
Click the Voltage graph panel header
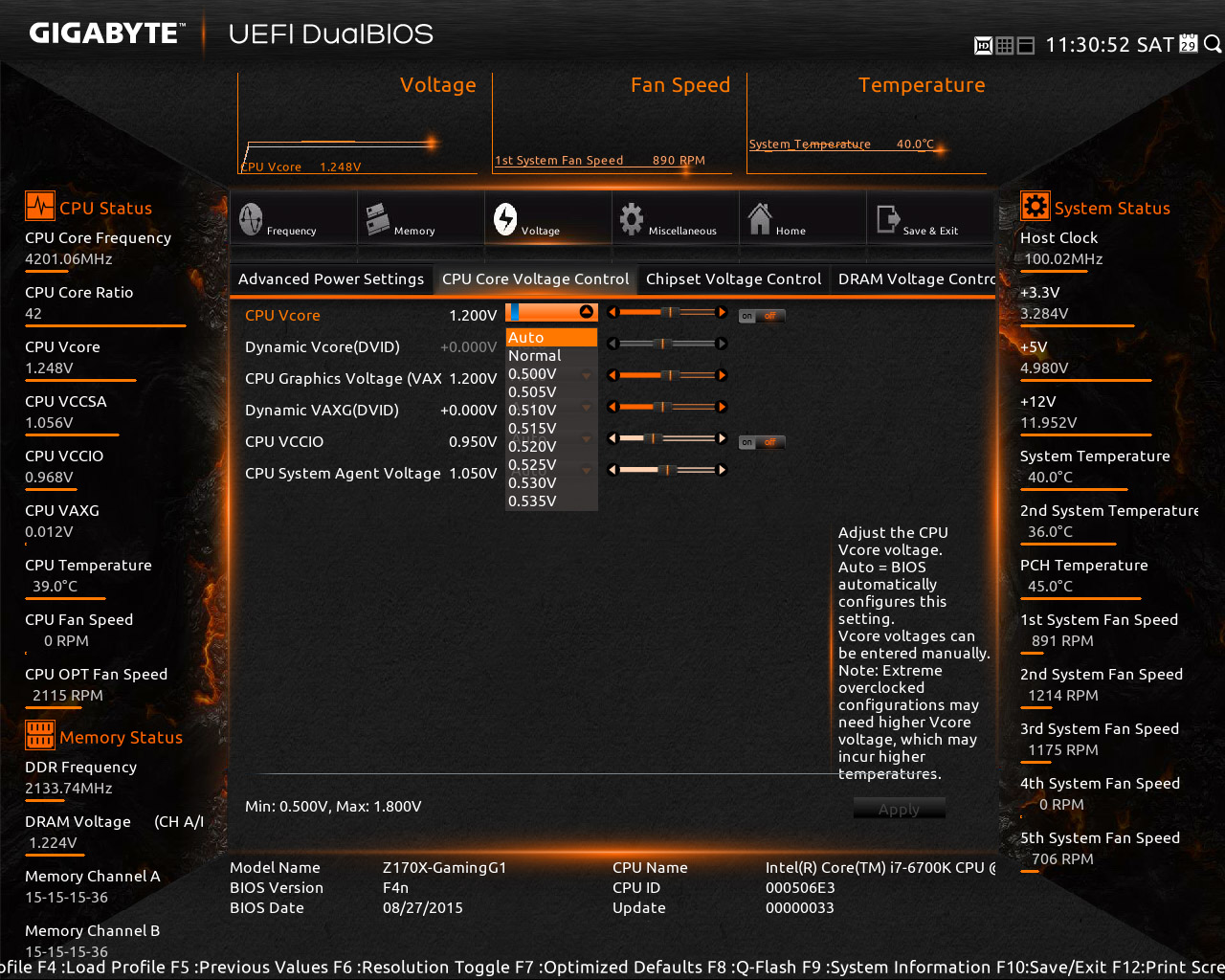click(437, 85)
